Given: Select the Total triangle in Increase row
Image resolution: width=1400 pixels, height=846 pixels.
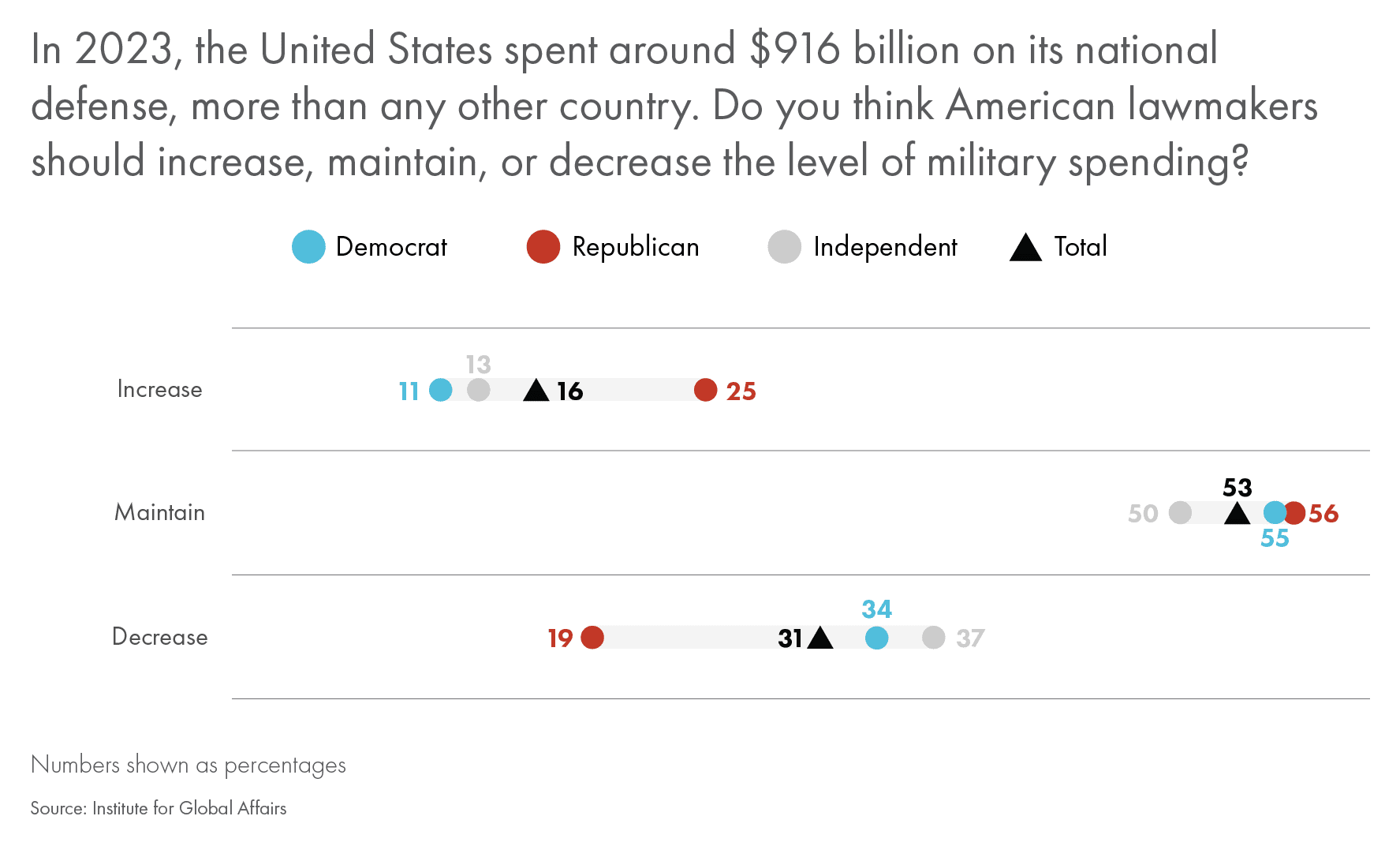Looking at the screenshot, I should point(536,391).
